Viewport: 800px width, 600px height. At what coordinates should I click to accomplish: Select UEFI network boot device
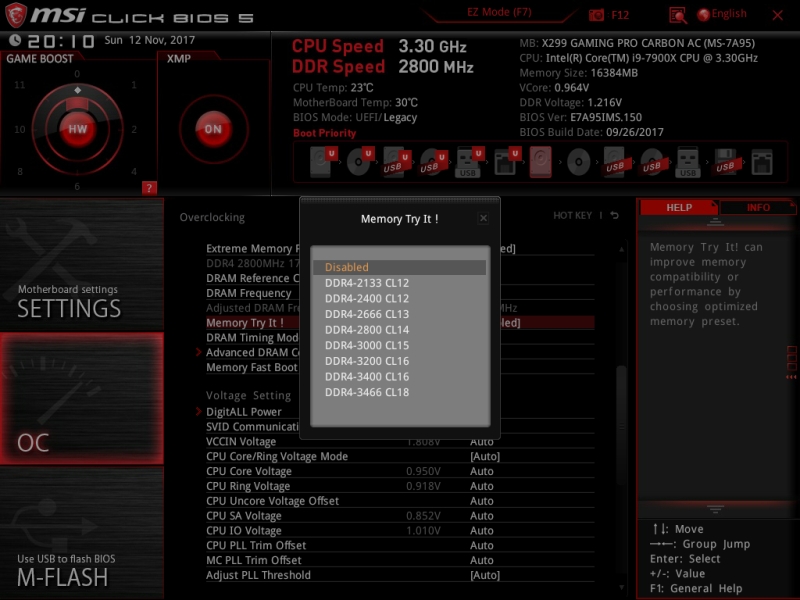point(506,162)
